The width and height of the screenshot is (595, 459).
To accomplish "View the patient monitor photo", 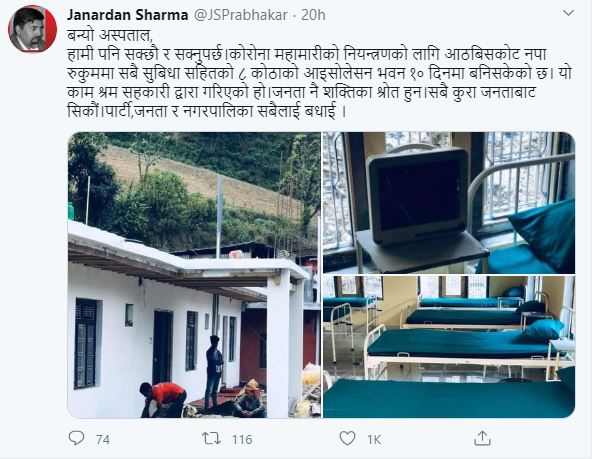I will (449, 203).
